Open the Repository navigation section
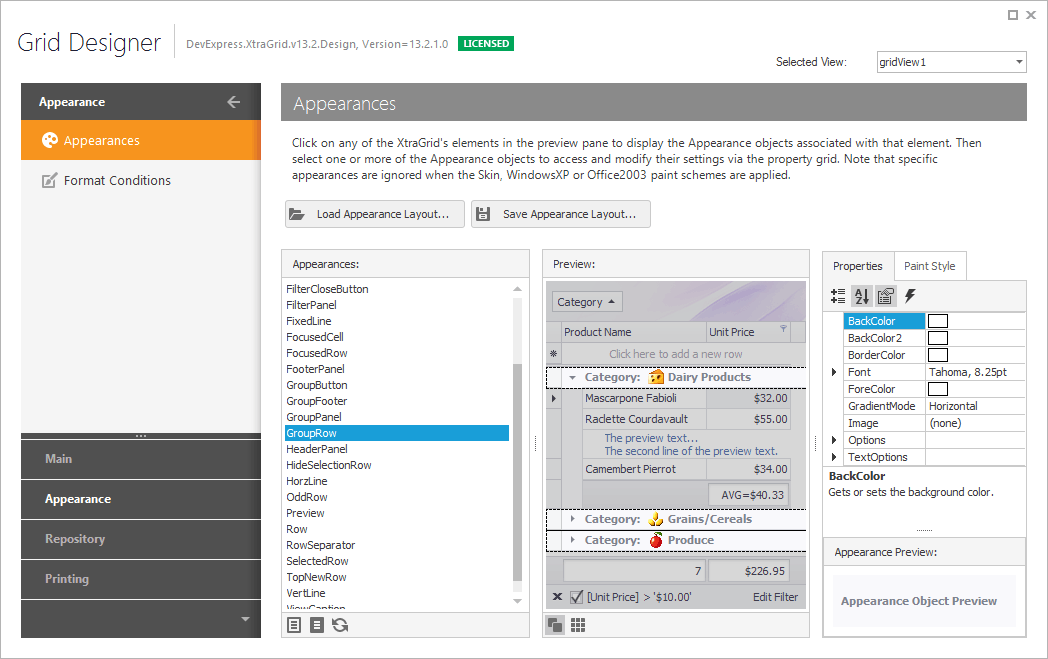 click(141, 539)
